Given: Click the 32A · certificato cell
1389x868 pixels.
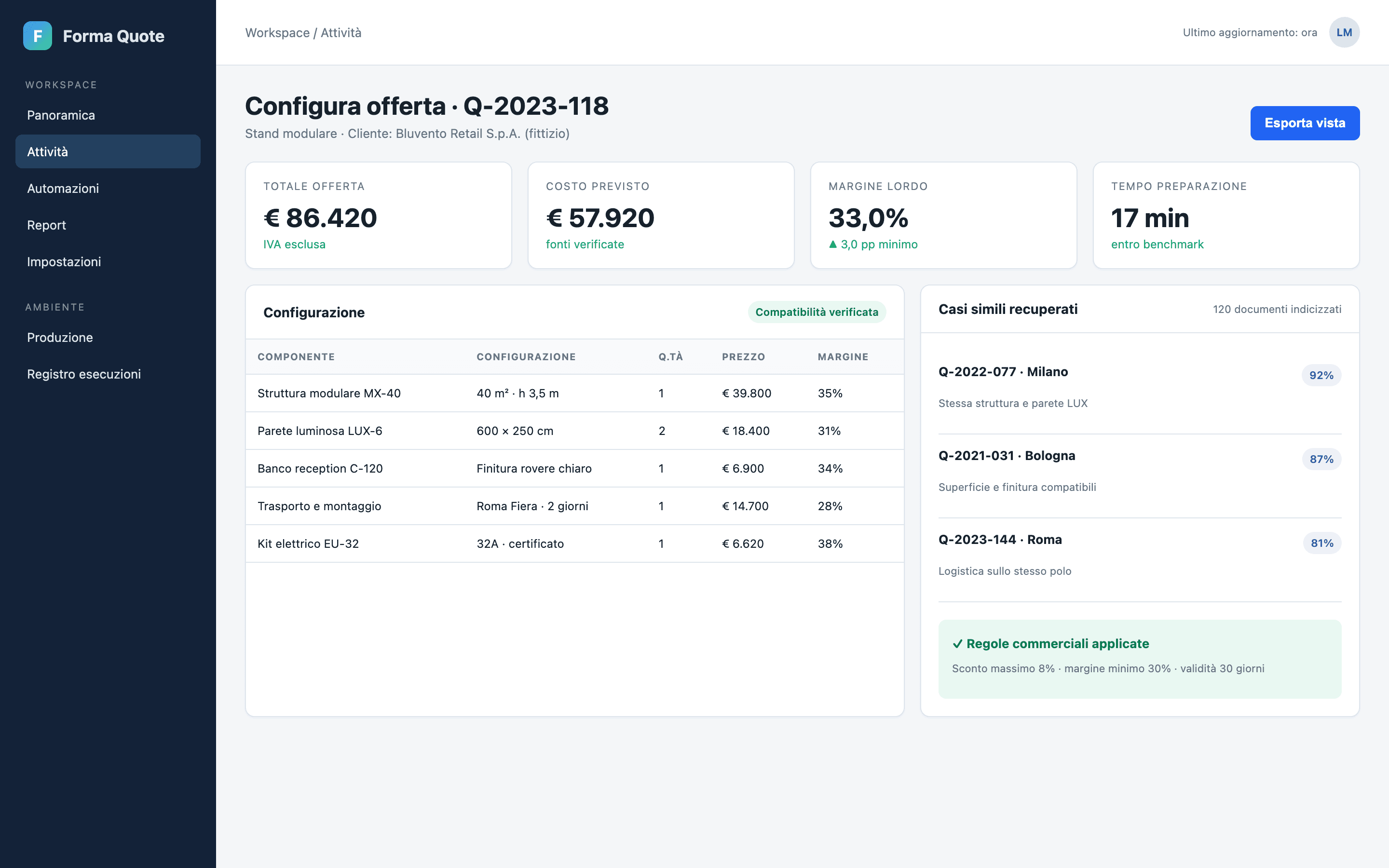Looking at the screenshot, I should click(x=520, y=543).
